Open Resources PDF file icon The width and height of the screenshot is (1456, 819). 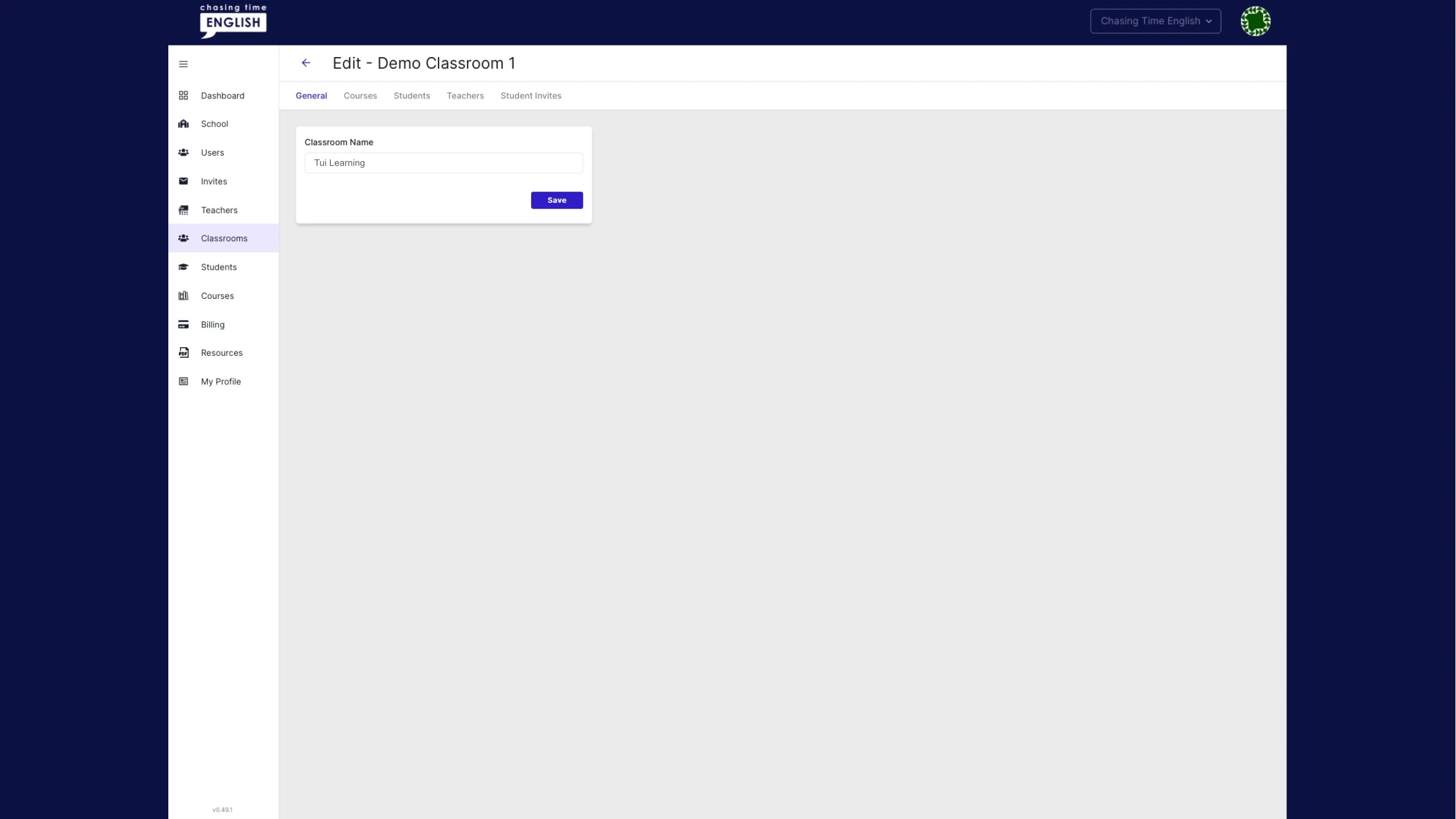tap(183, 353)
